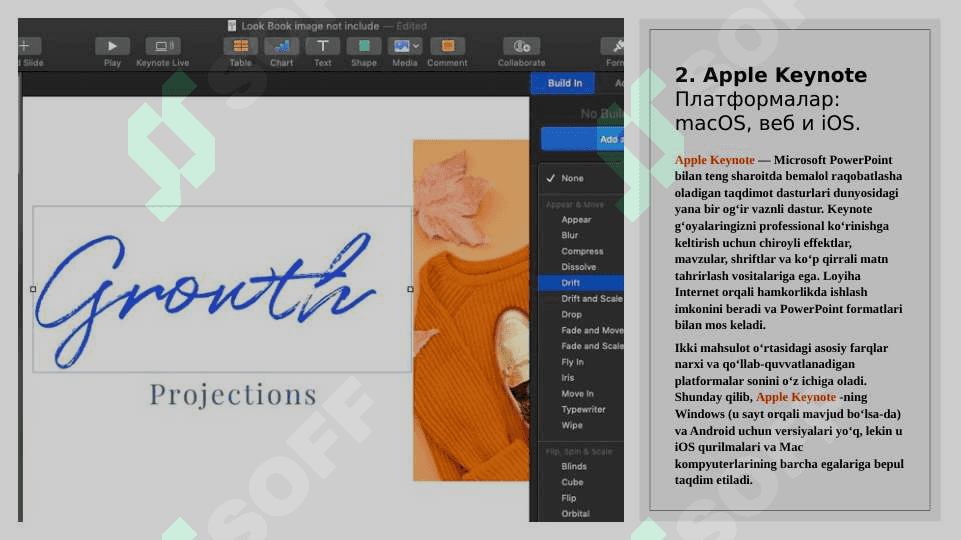This screenshot has height=540, width=961.
Task: Click Apple Keynote link in second paragraph
Action: click(796, 397)
